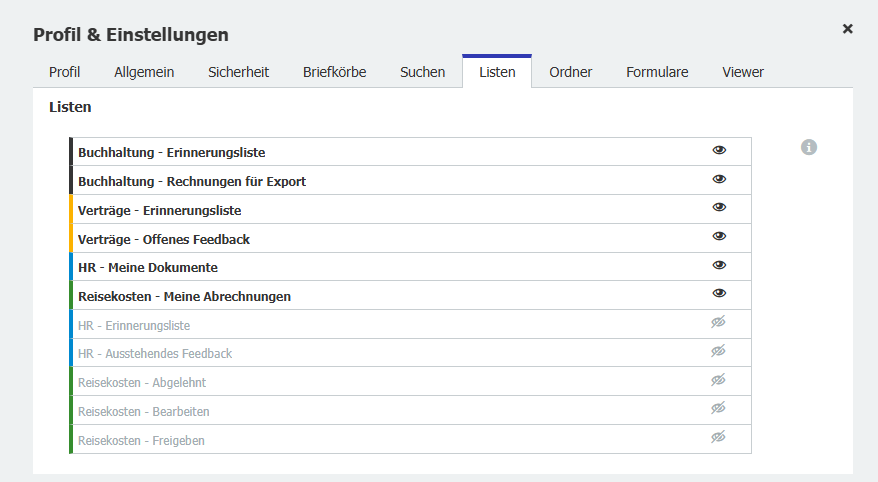This screenshot has height=482, width=878.
Task: Open the Sicherheit tab
Action: [x=238, y=72]
